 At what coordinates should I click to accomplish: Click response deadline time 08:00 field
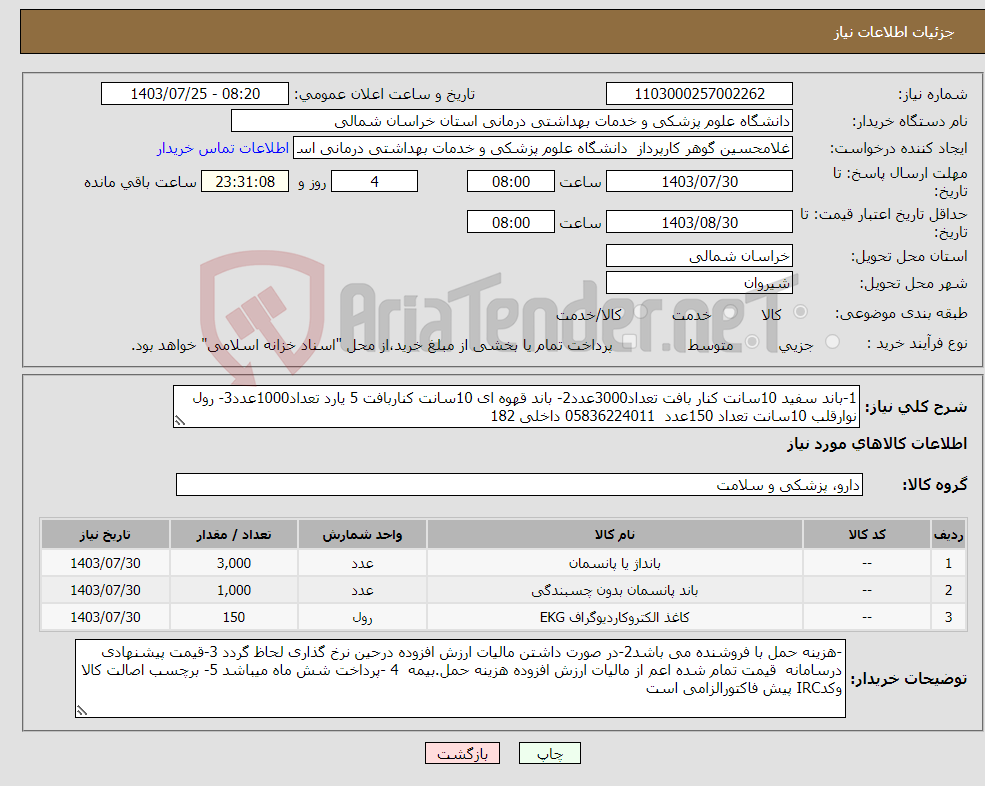(511, 182)
